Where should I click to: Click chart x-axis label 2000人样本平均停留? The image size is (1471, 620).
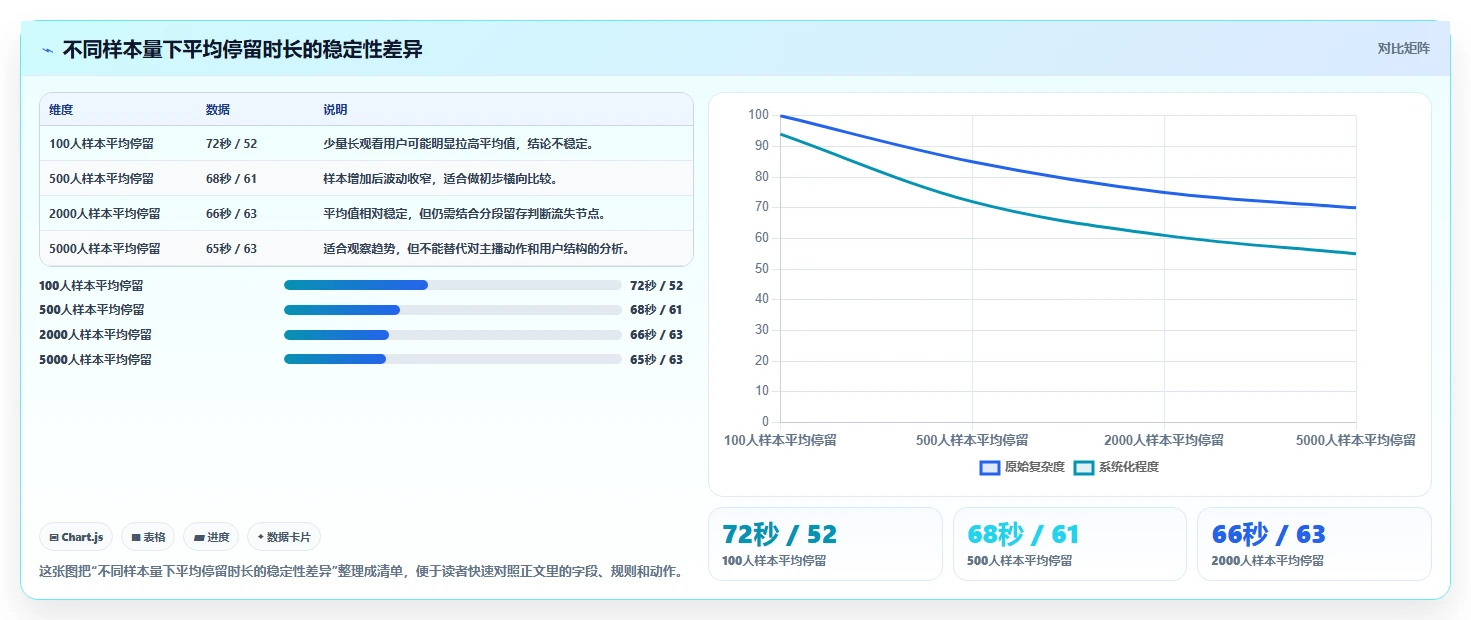tap(1164, 440)
